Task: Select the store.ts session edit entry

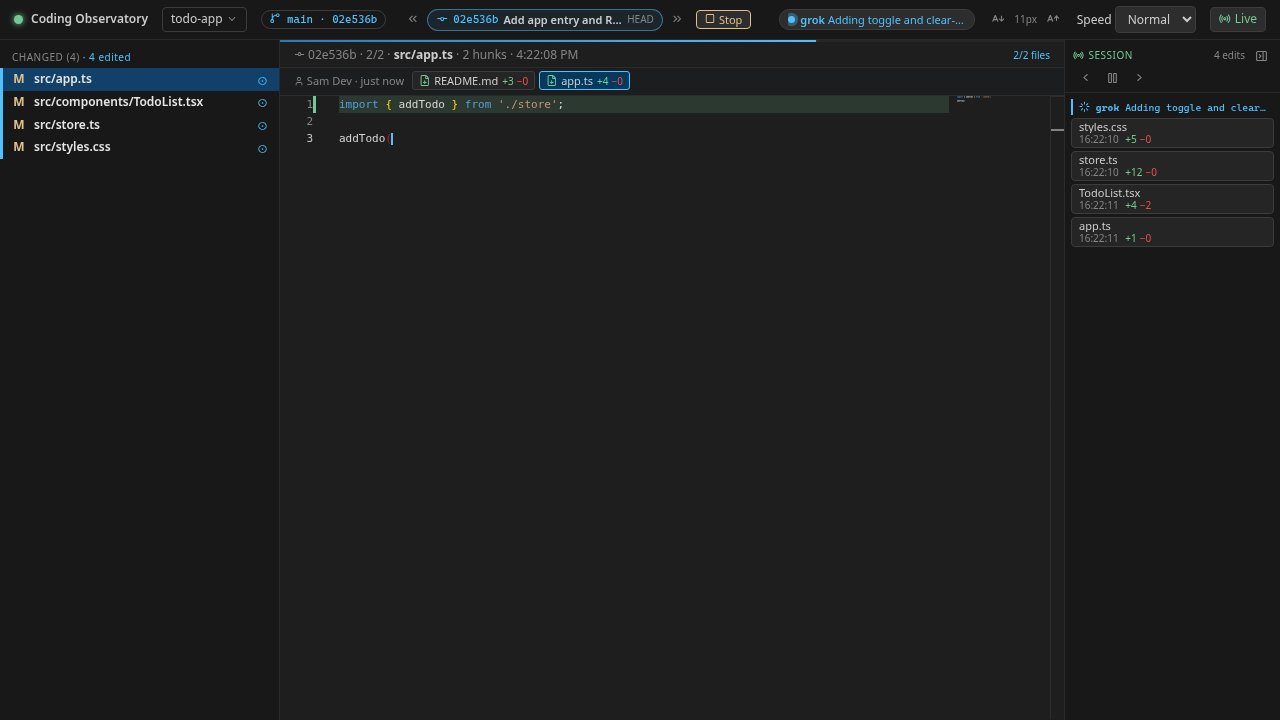Action: [1172, 166]
